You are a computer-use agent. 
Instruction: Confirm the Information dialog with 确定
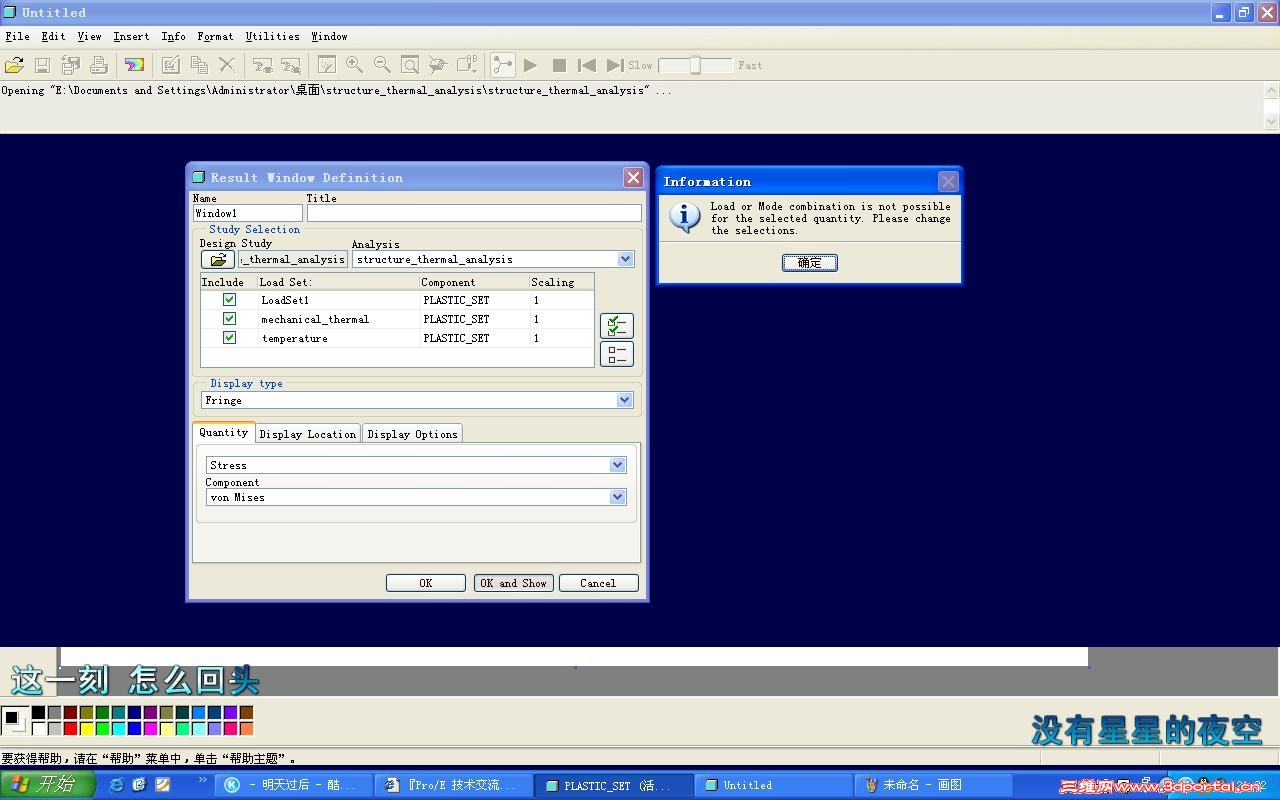click(809, 262)
